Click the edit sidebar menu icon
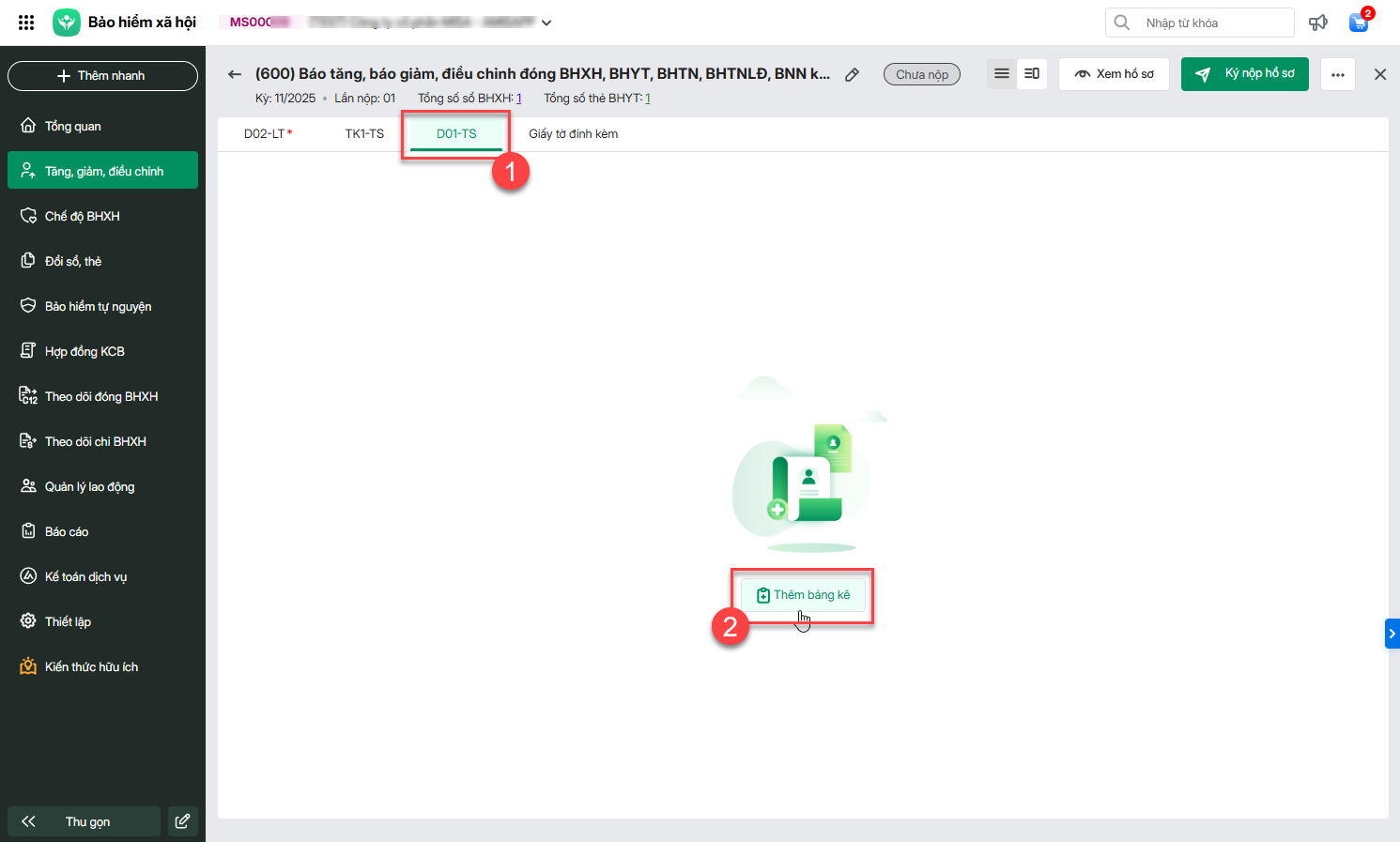 [x=183, y=821]
